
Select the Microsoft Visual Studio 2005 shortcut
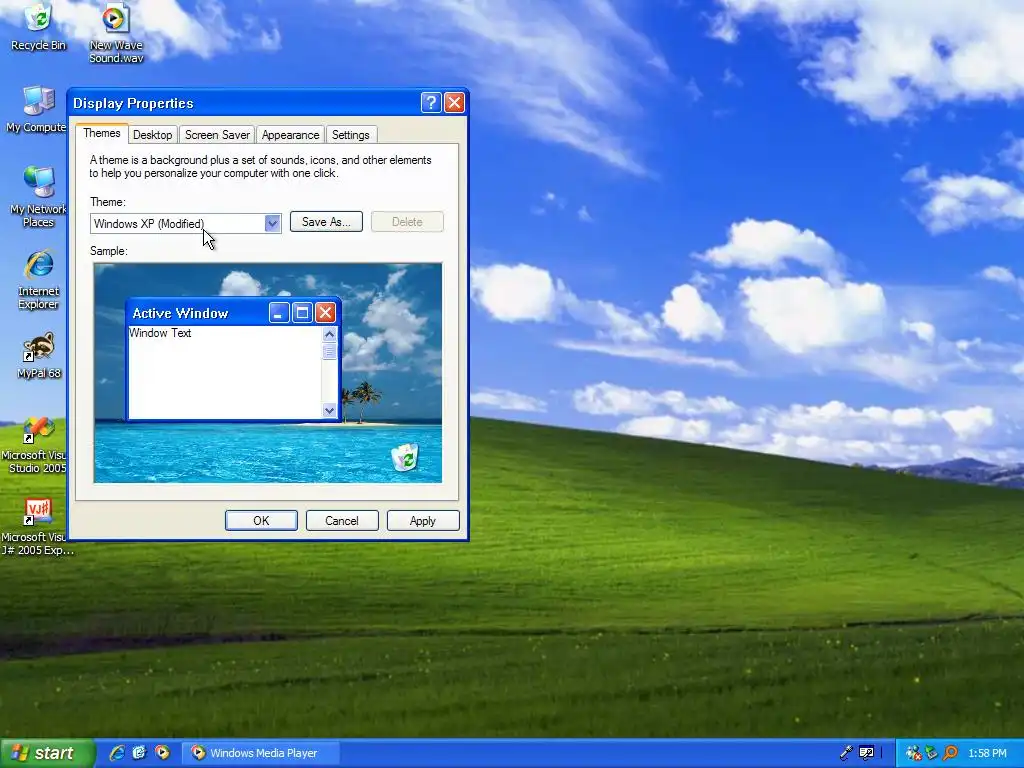(34, 444)
